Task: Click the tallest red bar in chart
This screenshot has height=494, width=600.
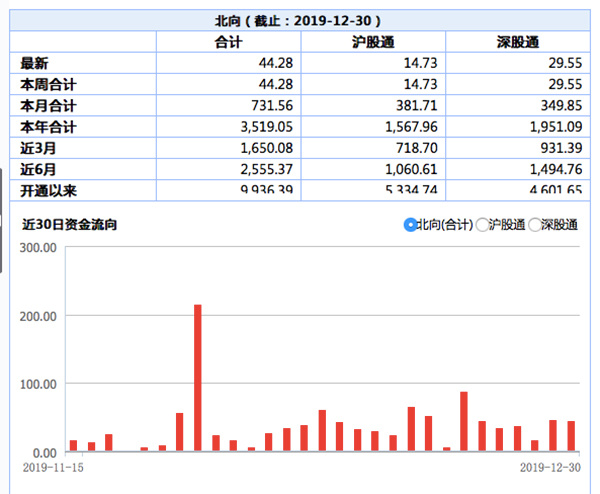Action: [x=197, y=378]
